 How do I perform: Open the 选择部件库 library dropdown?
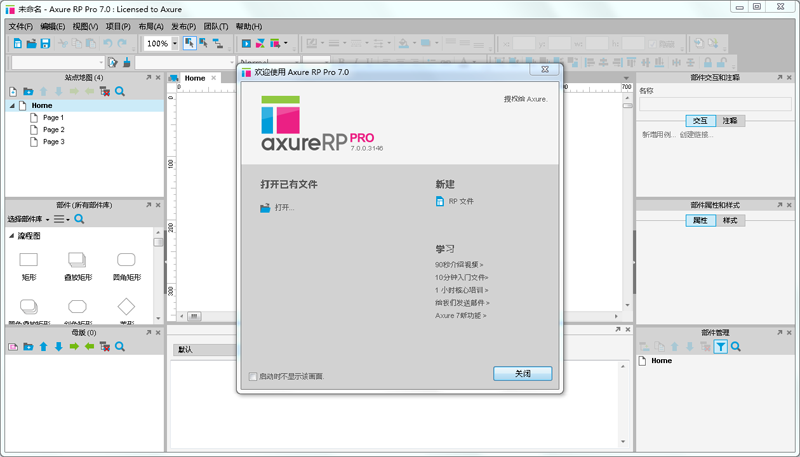(x=28, y=219)
